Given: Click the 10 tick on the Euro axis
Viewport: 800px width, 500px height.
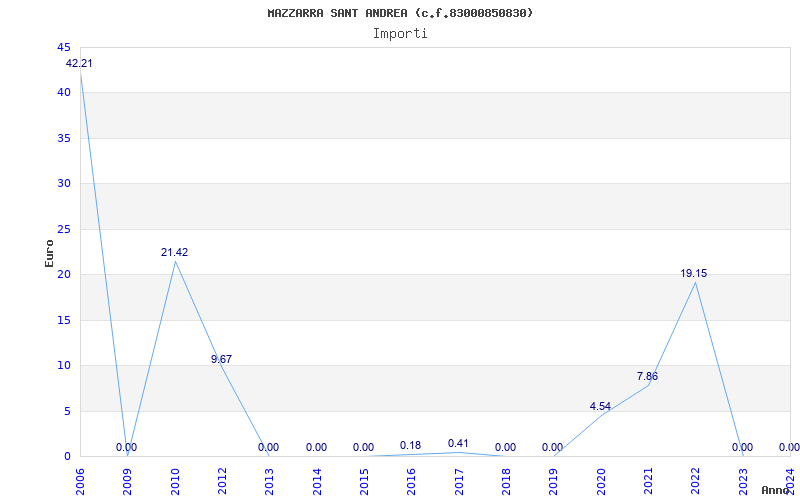Looking at the screenshot, I should tap(64, 365).
